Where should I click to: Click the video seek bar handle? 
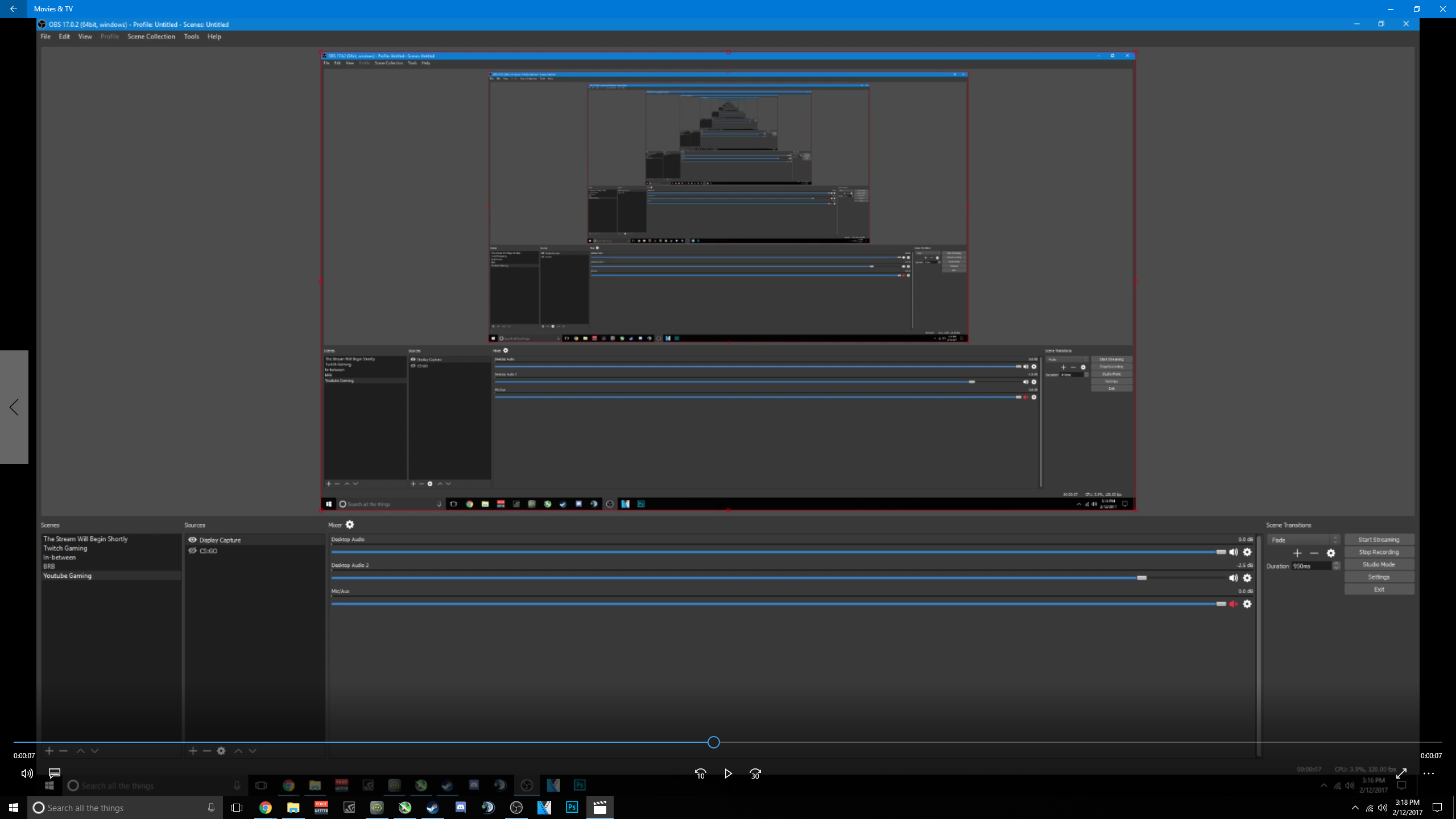tap(713, 742)
